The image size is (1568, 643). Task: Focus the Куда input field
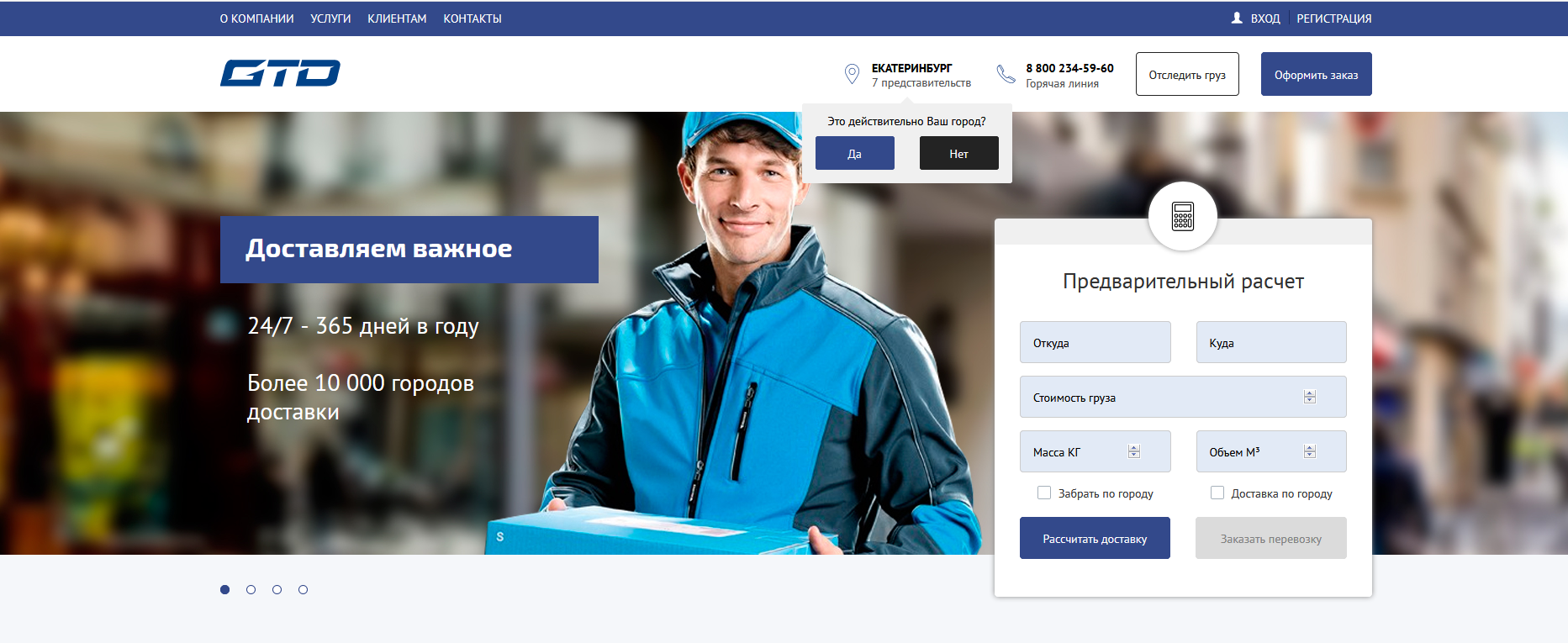[1271, 342]
